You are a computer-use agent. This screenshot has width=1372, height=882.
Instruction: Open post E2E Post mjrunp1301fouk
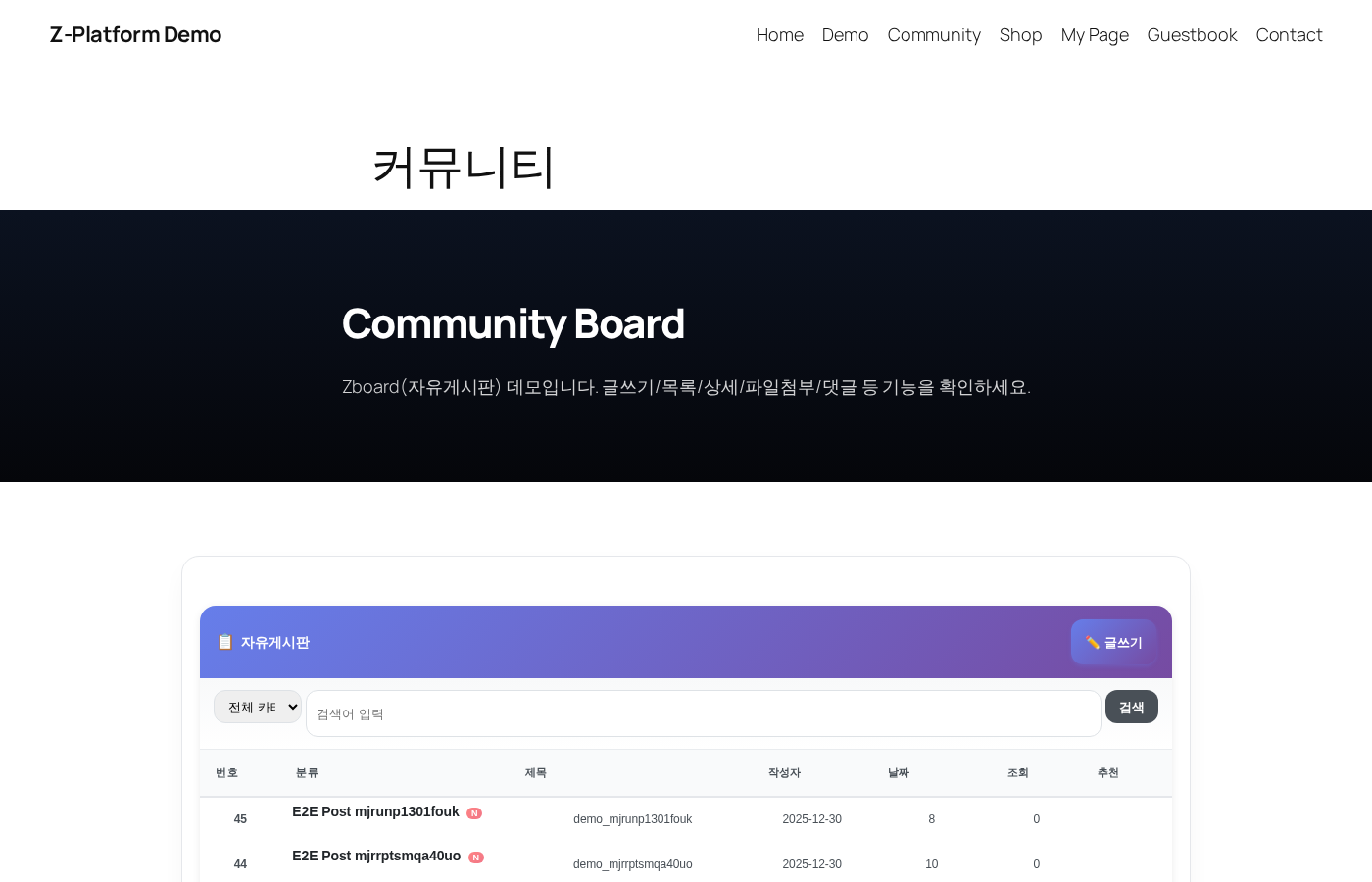[x=375, y=812]
